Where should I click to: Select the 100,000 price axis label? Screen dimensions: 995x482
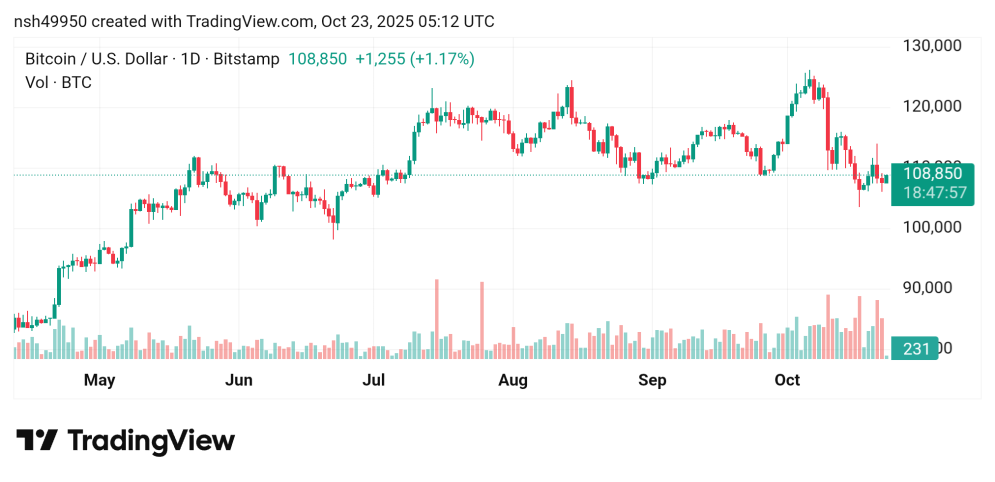(x=932, y=227)
